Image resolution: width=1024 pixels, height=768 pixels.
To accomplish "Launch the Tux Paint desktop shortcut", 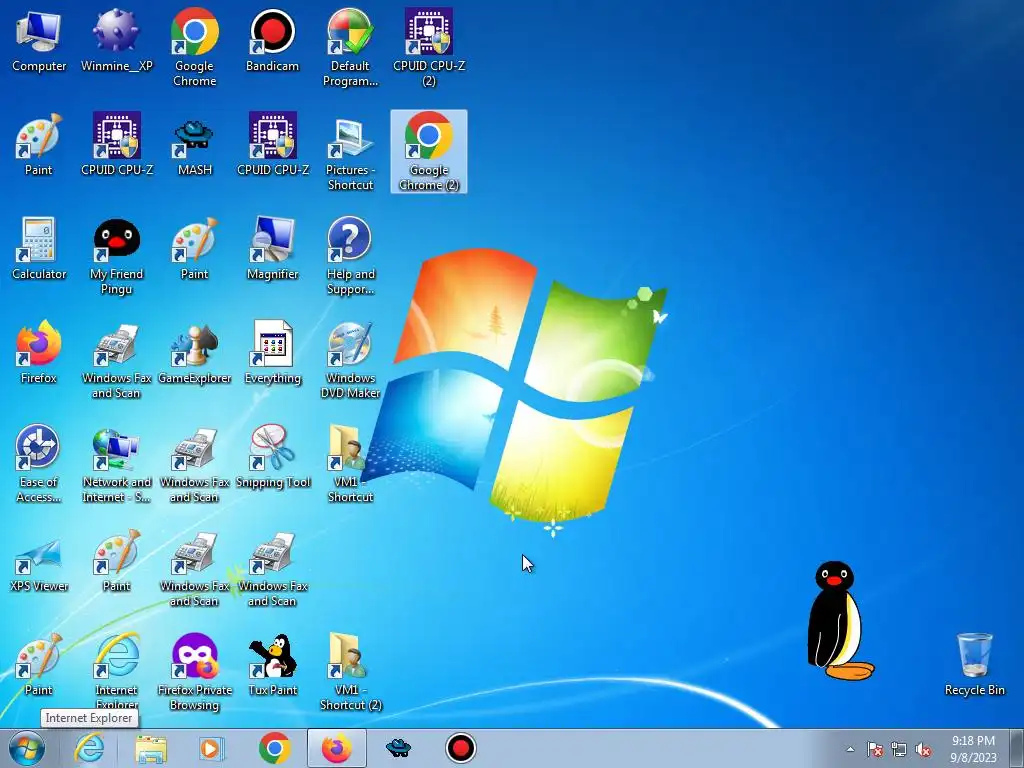I will coord(272,664).
